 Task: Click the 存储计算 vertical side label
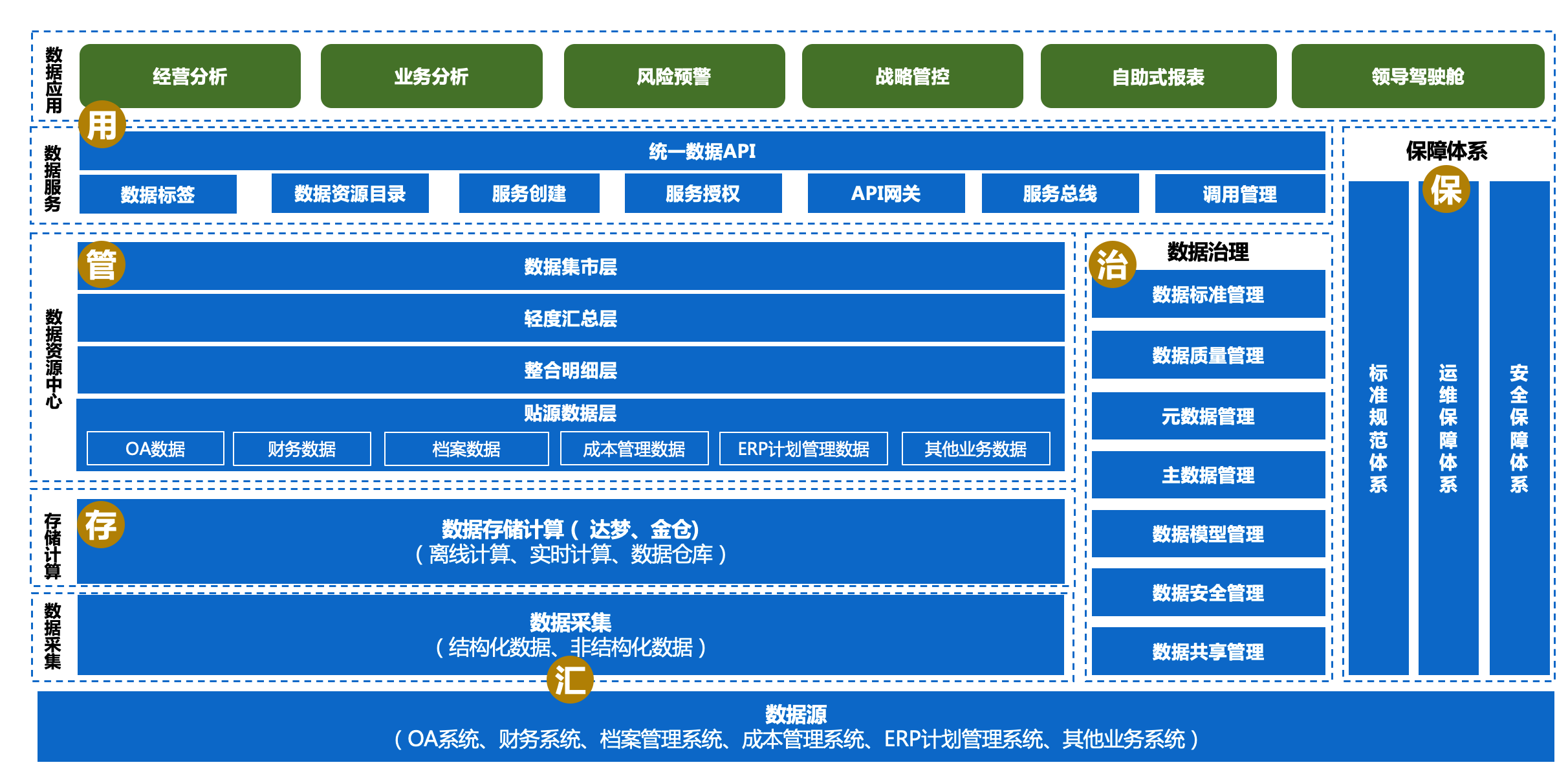tap(52, 546)
